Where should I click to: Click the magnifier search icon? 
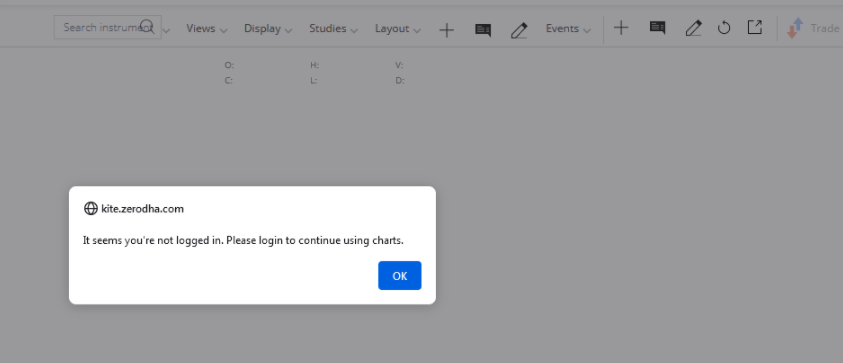pyautogui.click(x=147, y=26)
